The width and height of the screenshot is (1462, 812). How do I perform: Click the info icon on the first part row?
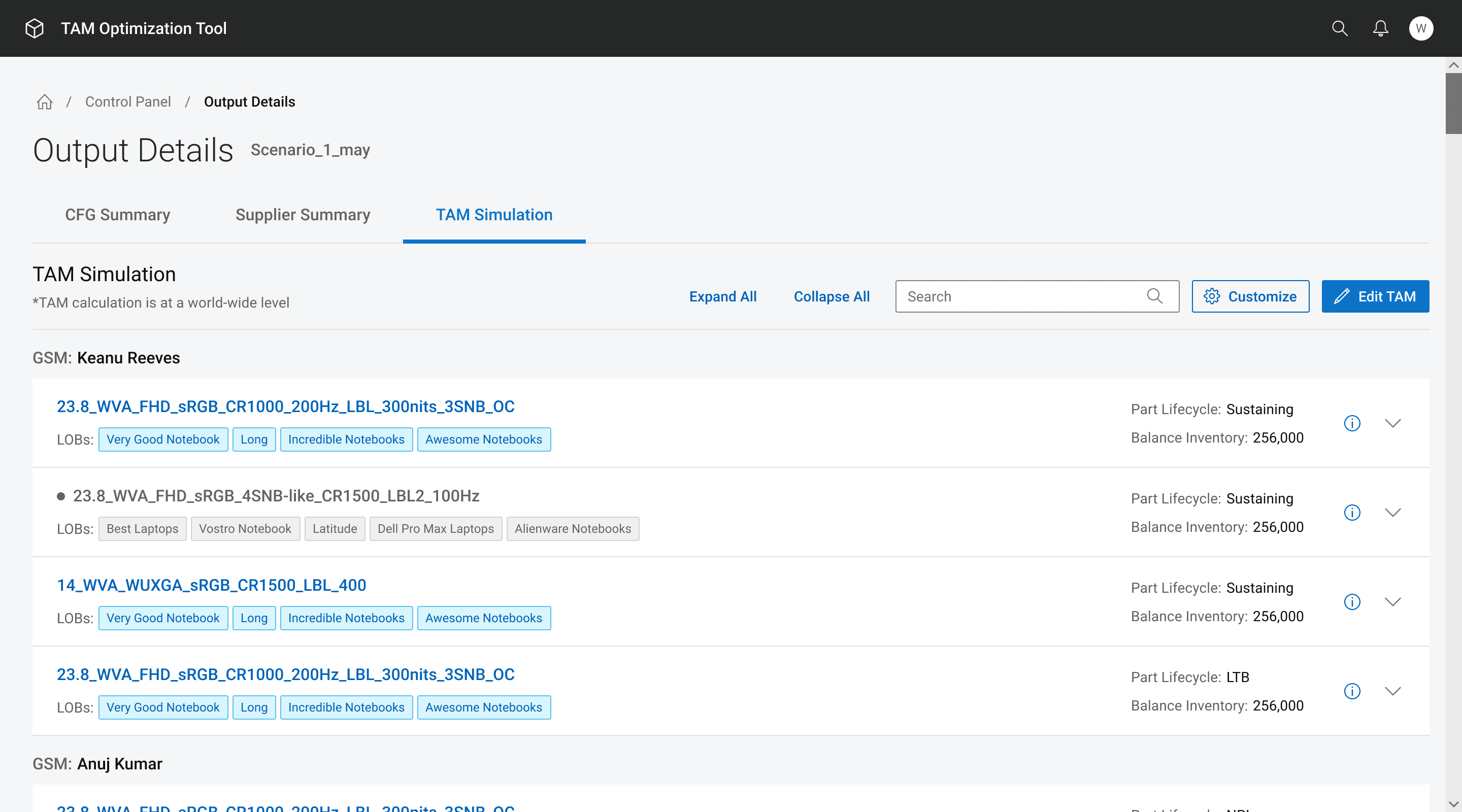coord(1352,423)
